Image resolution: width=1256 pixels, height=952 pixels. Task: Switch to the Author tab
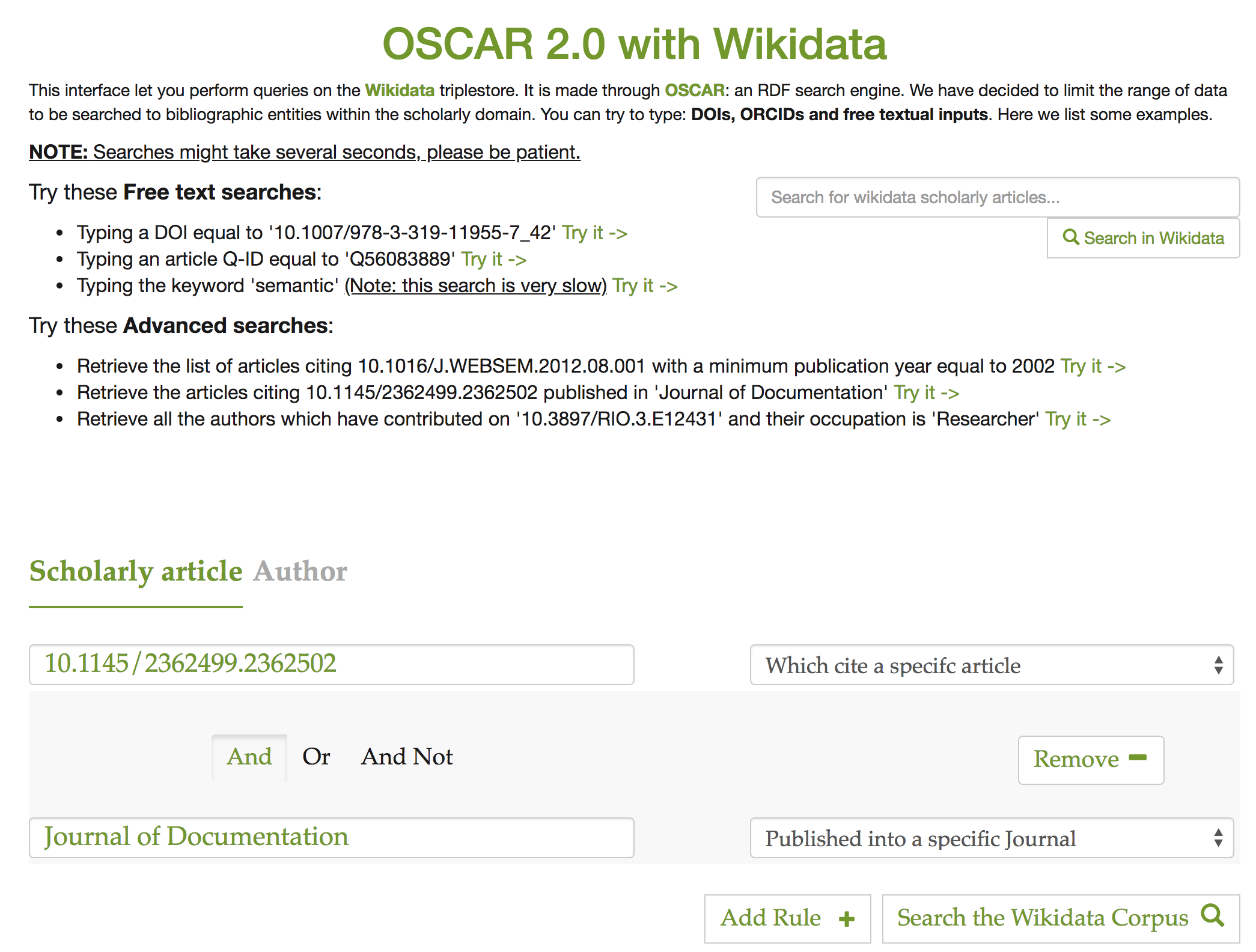[x=300, y=572]
